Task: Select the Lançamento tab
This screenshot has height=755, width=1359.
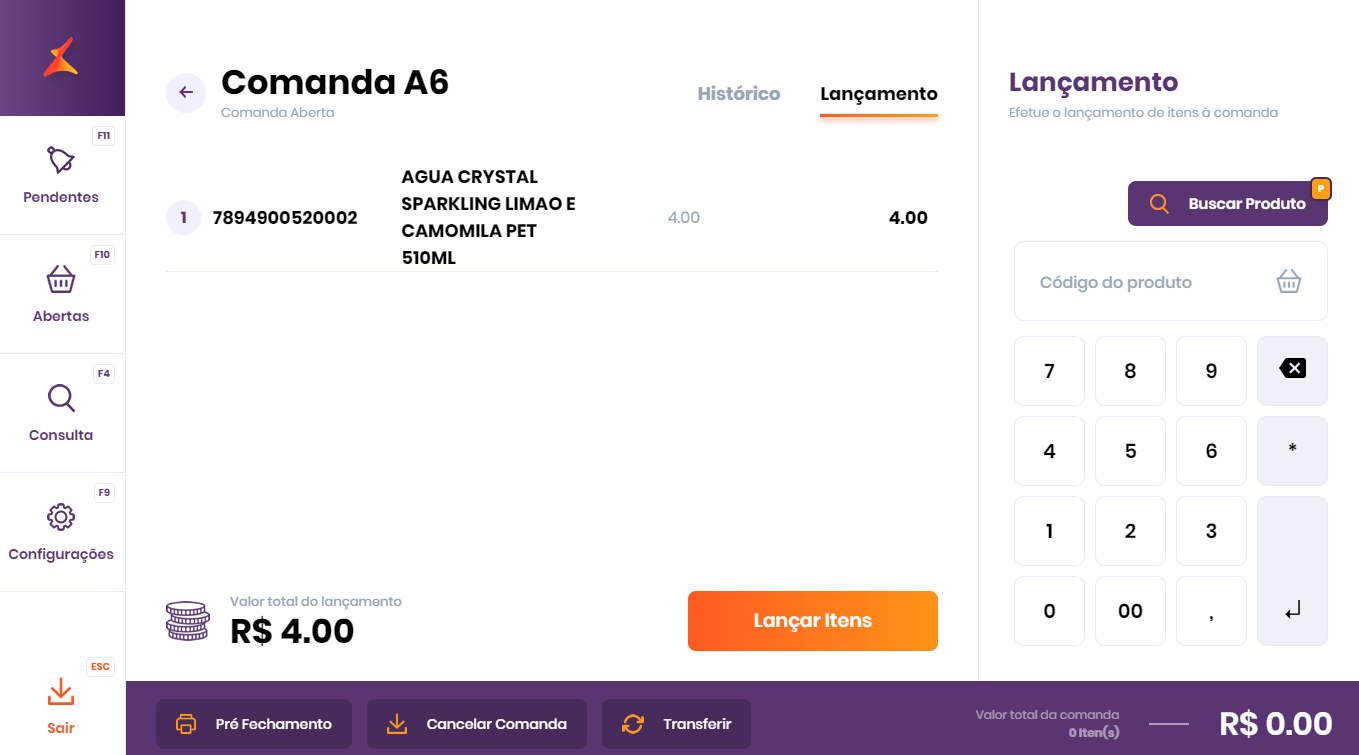Action: [x=879, y=94]
